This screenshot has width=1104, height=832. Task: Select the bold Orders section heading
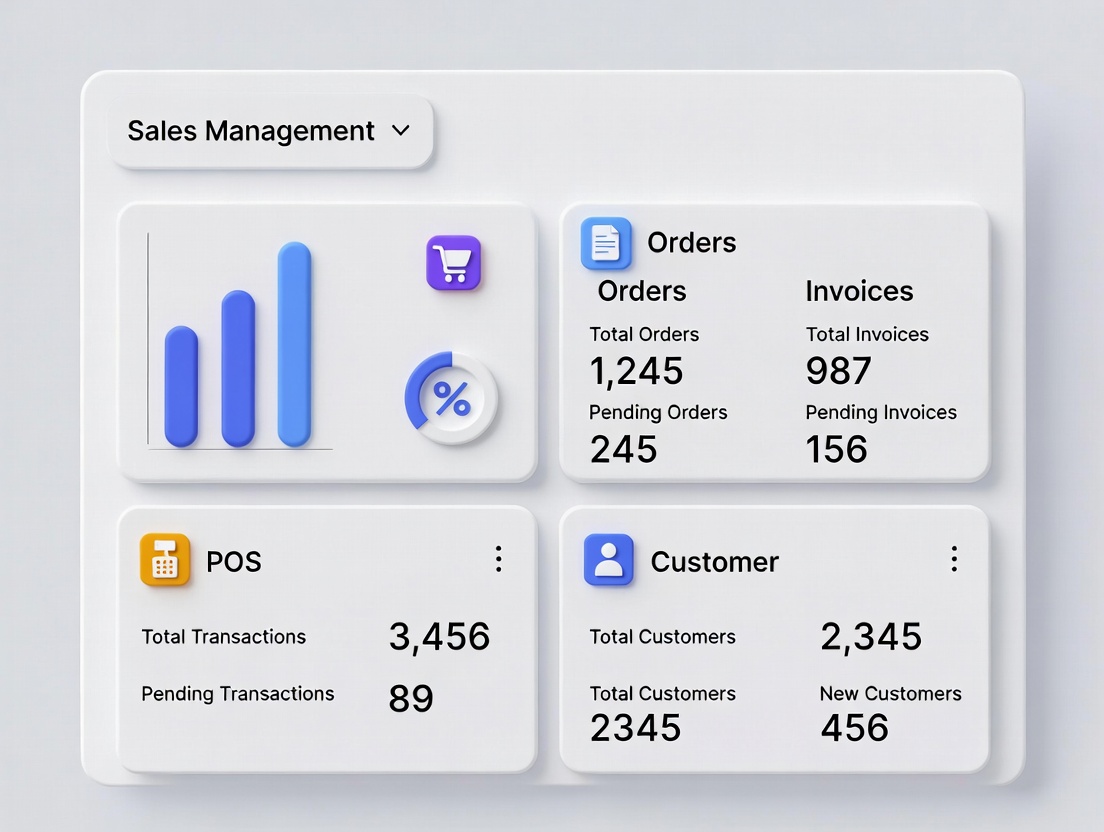[642, 291]
